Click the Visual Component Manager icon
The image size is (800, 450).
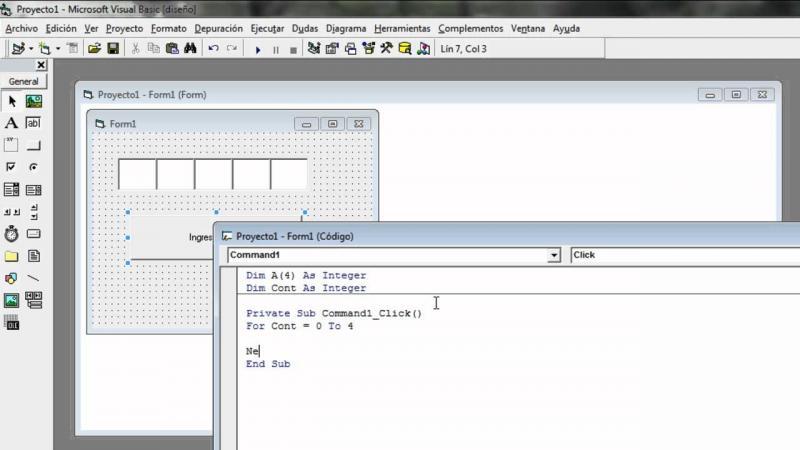423,49
